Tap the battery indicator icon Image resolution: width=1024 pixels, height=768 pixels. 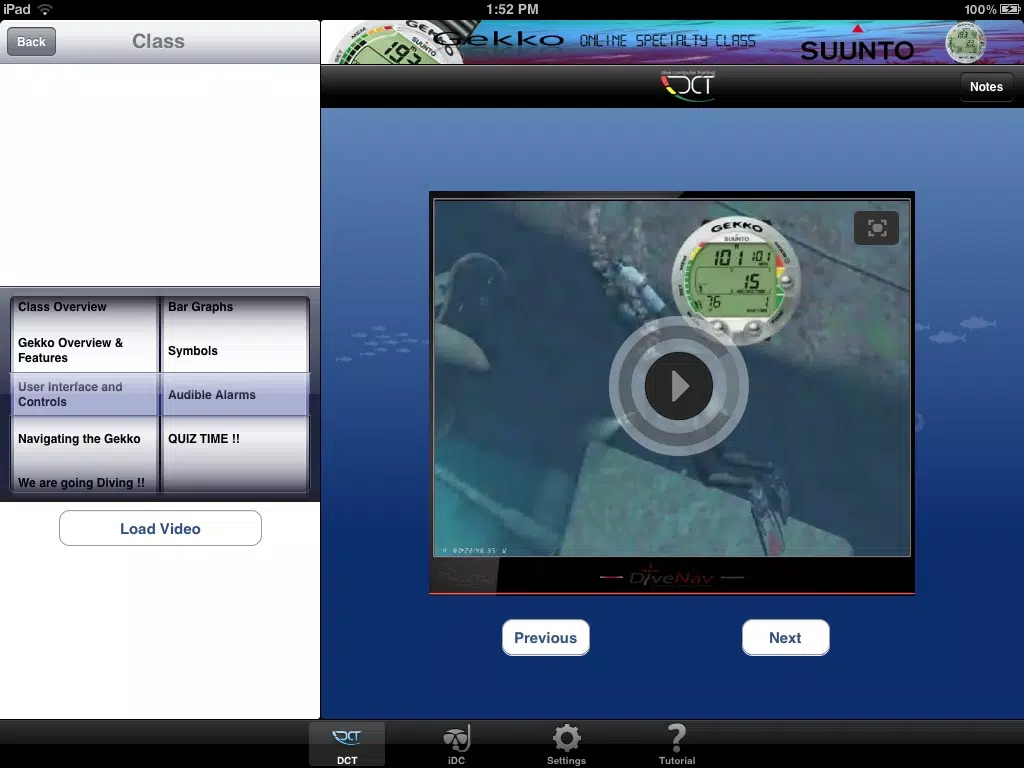point(1010,9)
